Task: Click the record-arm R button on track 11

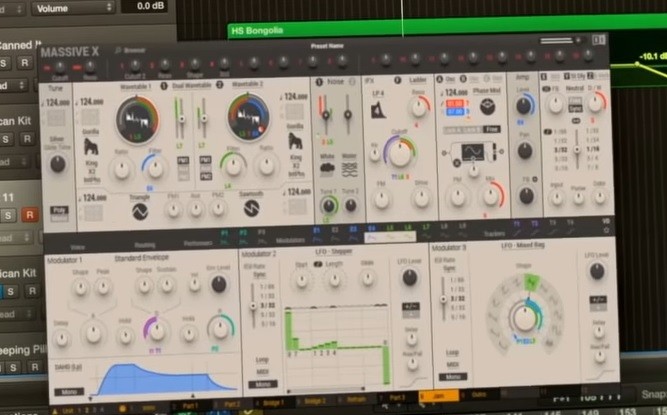Action: pyautogui.click(x=30, y=213)
